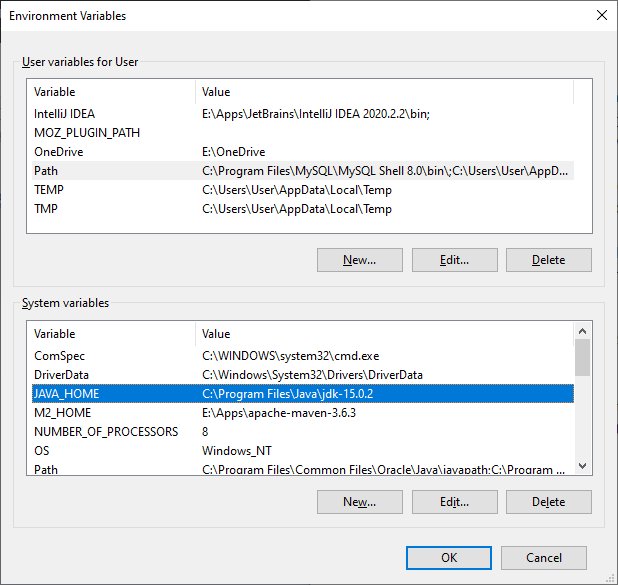Select the ComSpec system variable
The height and width of the screenshot is (585, 618).
click(59, 356)
